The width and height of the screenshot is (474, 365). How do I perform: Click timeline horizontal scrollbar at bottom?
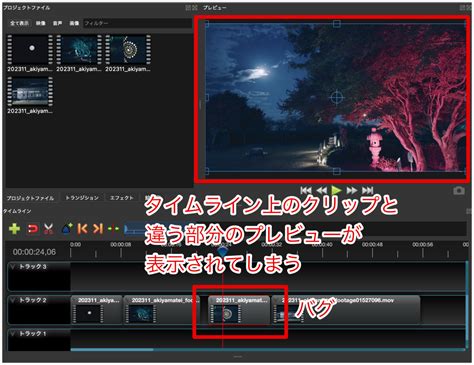click(x=112, y=350)
